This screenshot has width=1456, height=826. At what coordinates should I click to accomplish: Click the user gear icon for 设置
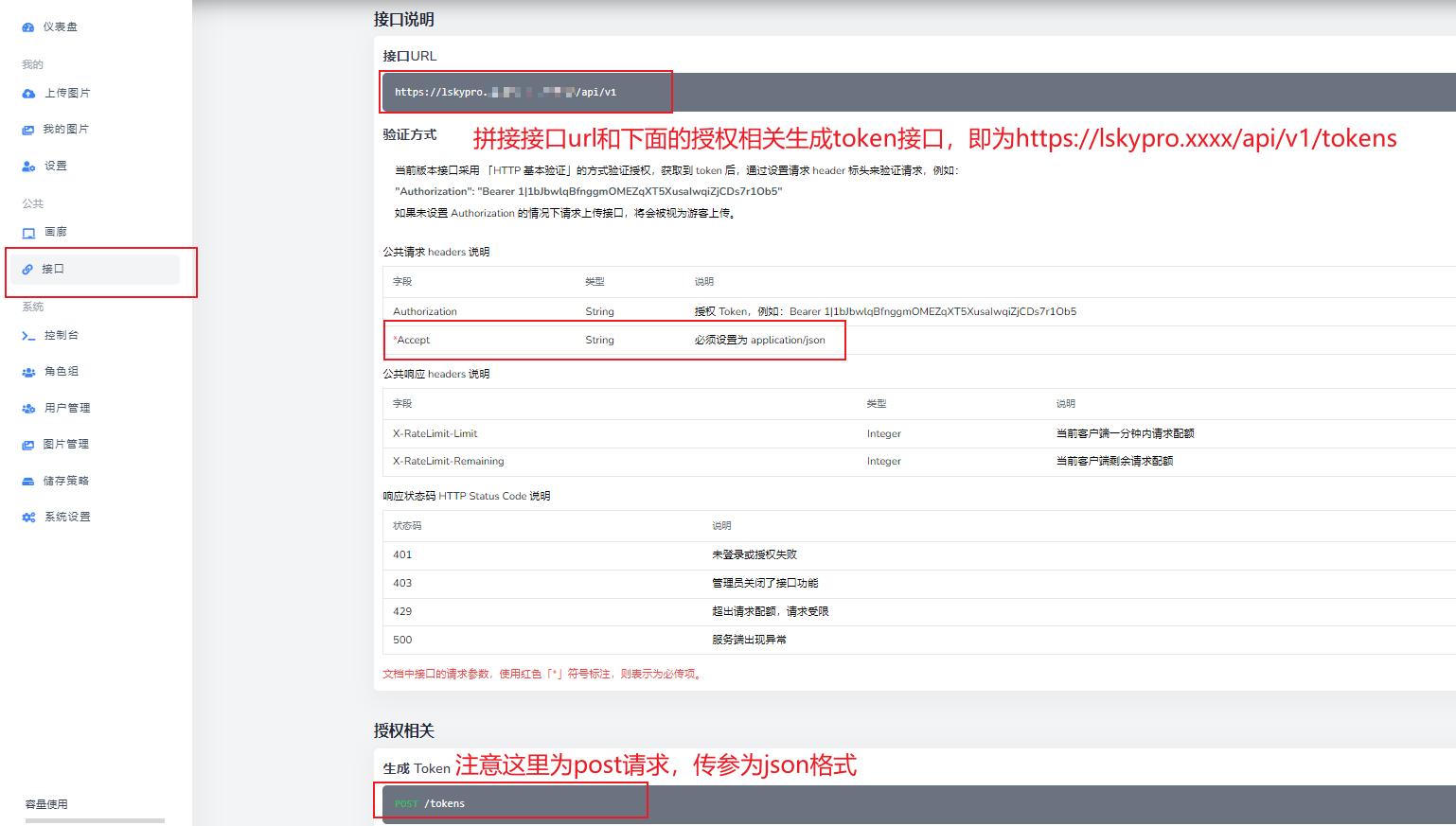[28, 167]
